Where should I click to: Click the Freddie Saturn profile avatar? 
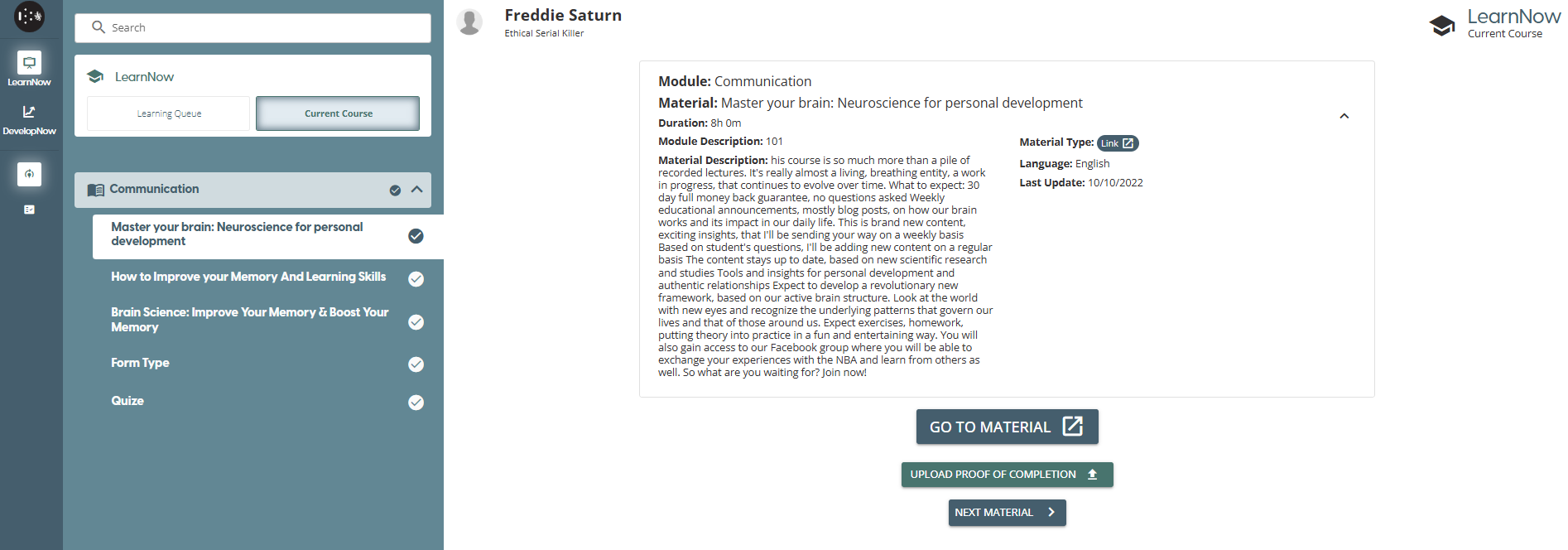(x=470, y=22)
